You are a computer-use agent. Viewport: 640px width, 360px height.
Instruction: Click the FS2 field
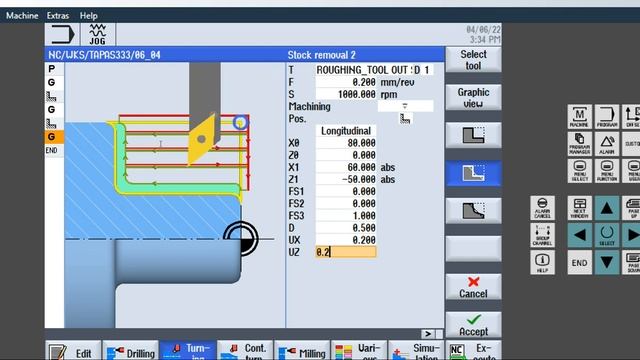pos(346,204)
